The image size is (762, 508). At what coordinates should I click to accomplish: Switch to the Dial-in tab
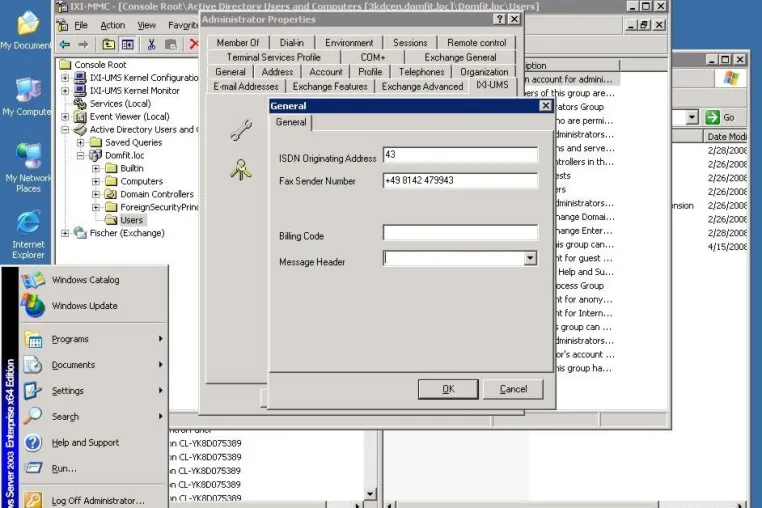(x=292, y=43)
